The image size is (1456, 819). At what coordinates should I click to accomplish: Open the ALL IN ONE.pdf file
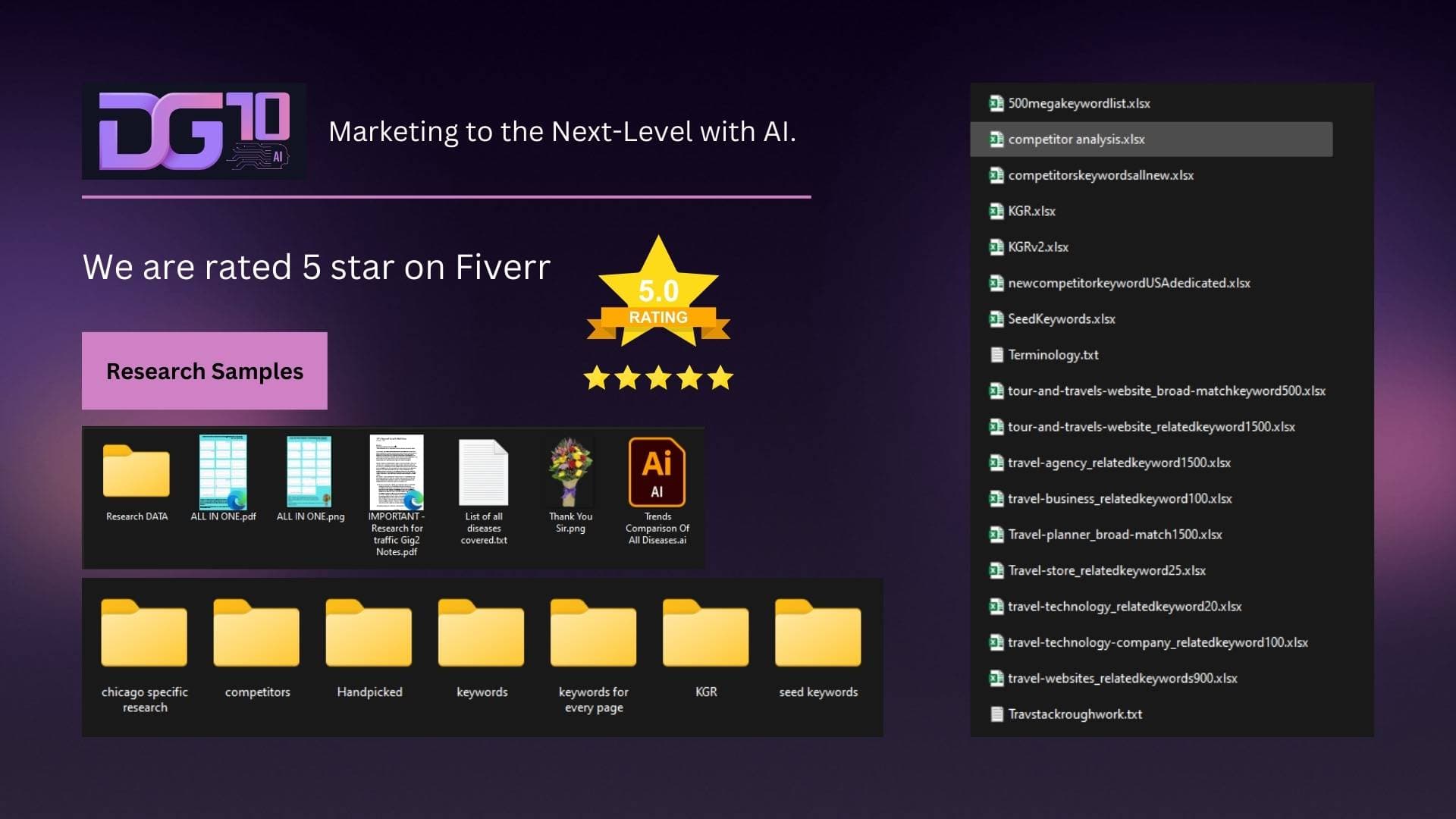point(223,472)
